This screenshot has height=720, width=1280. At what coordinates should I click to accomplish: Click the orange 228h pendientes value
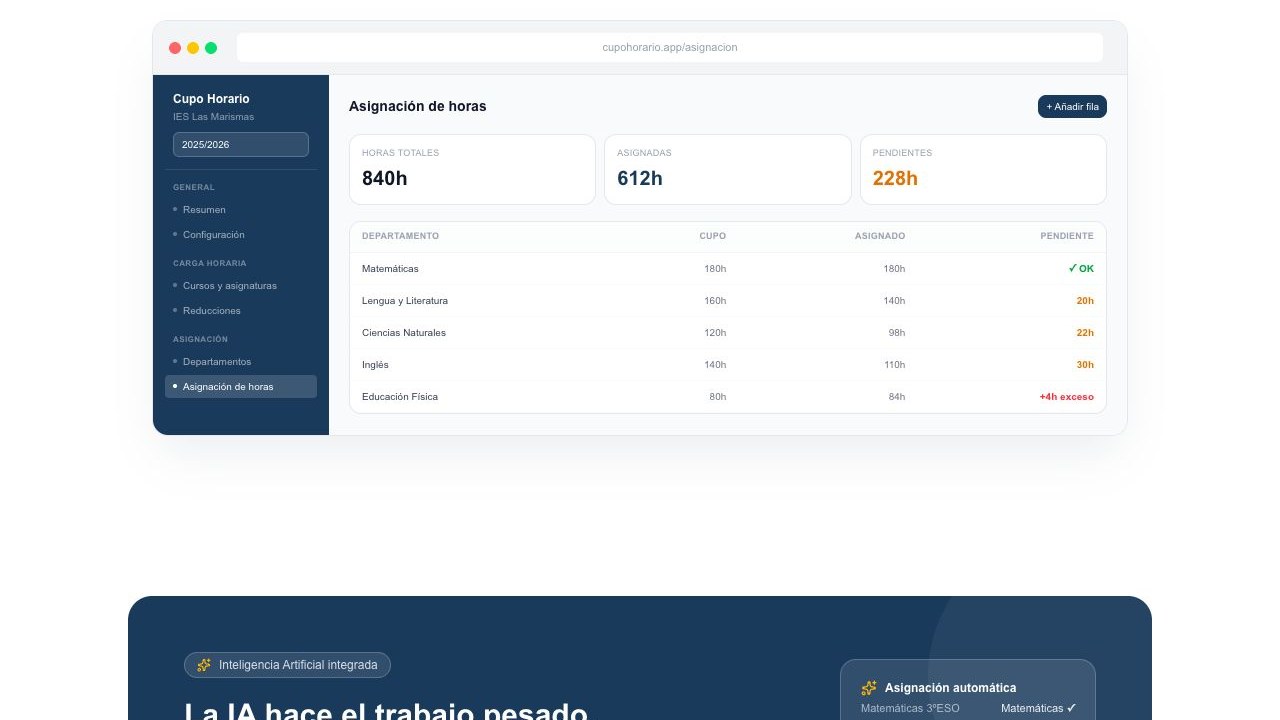click(x=894, y=178)
